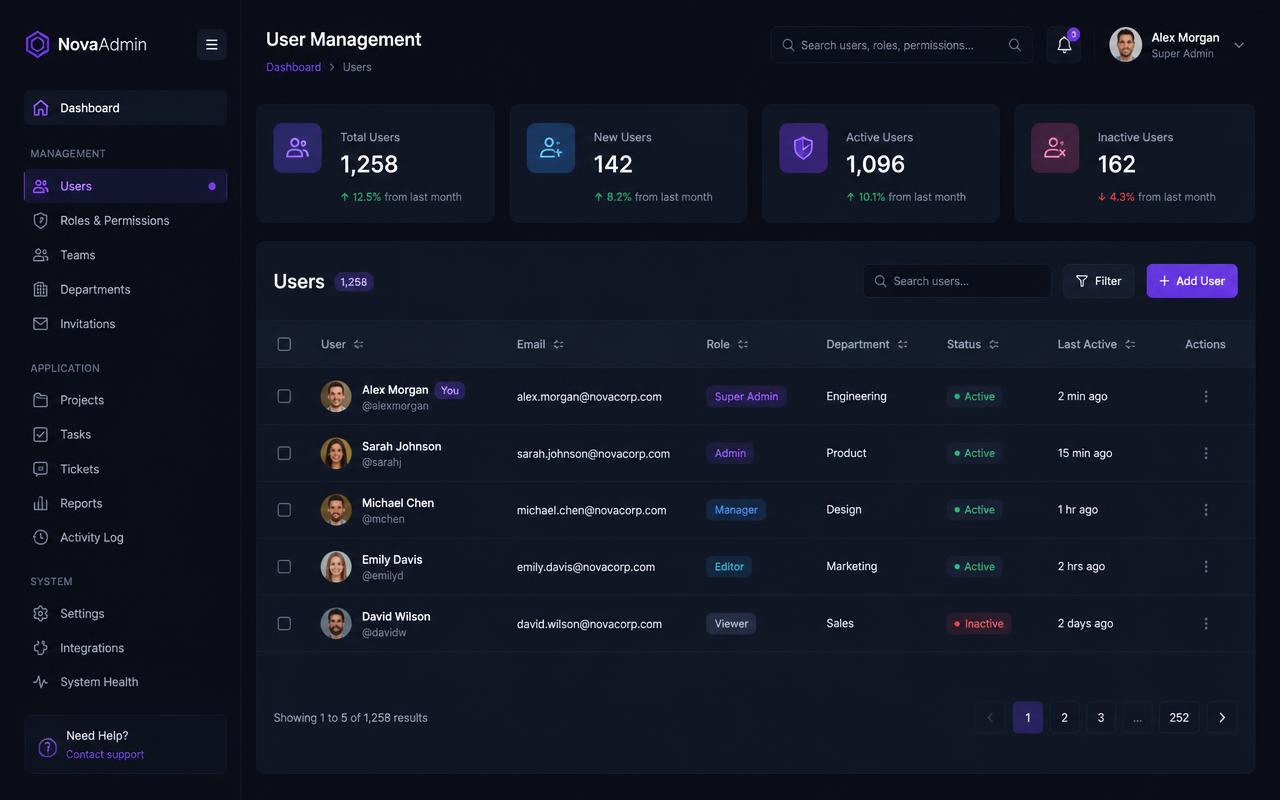This screenshot has height=800, width=1280.
Task: Select Emily Davis row checkbox
Action: 284,566
